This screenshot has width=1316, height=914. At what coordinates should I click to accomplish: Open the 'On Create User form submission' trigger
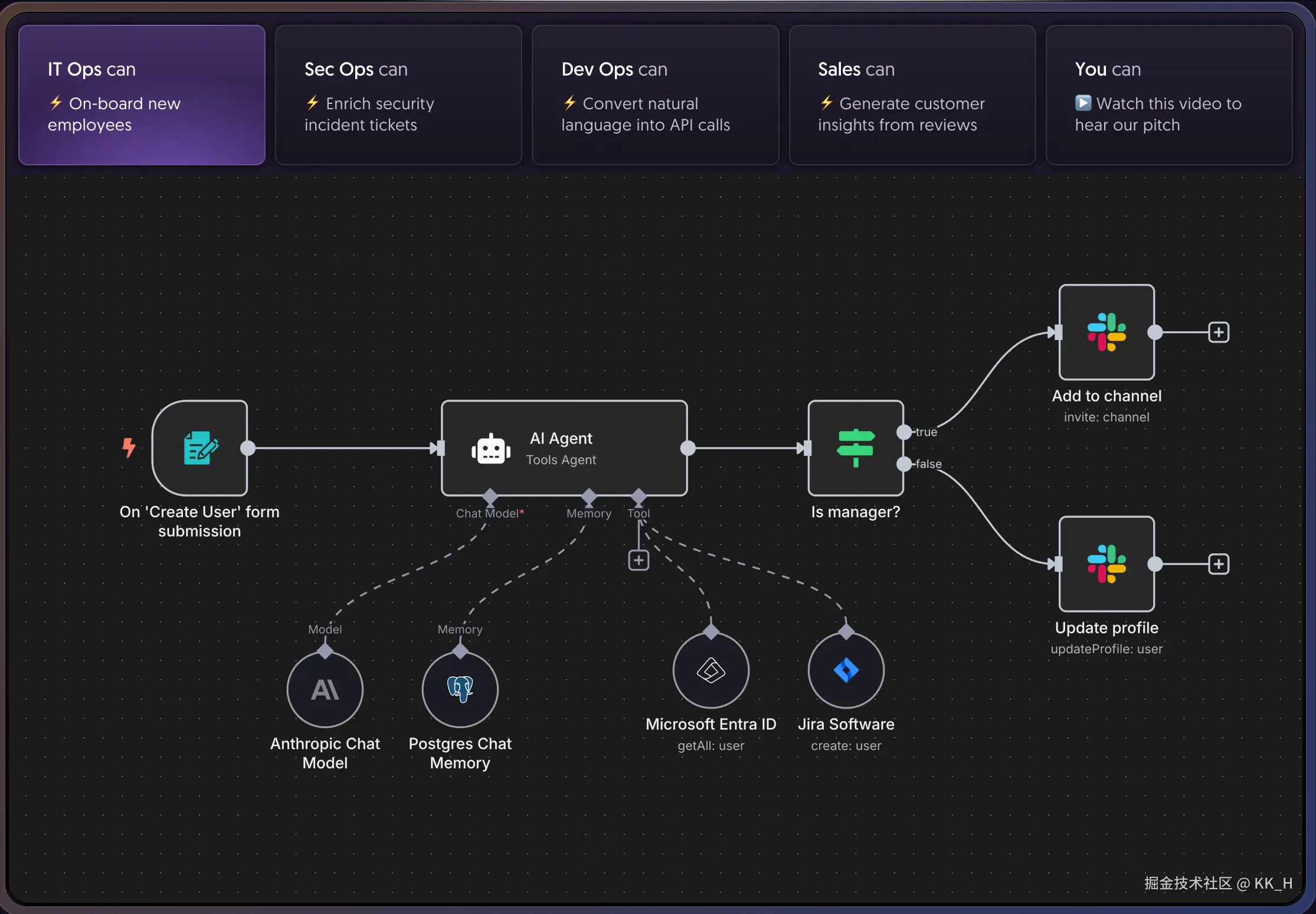199,449
